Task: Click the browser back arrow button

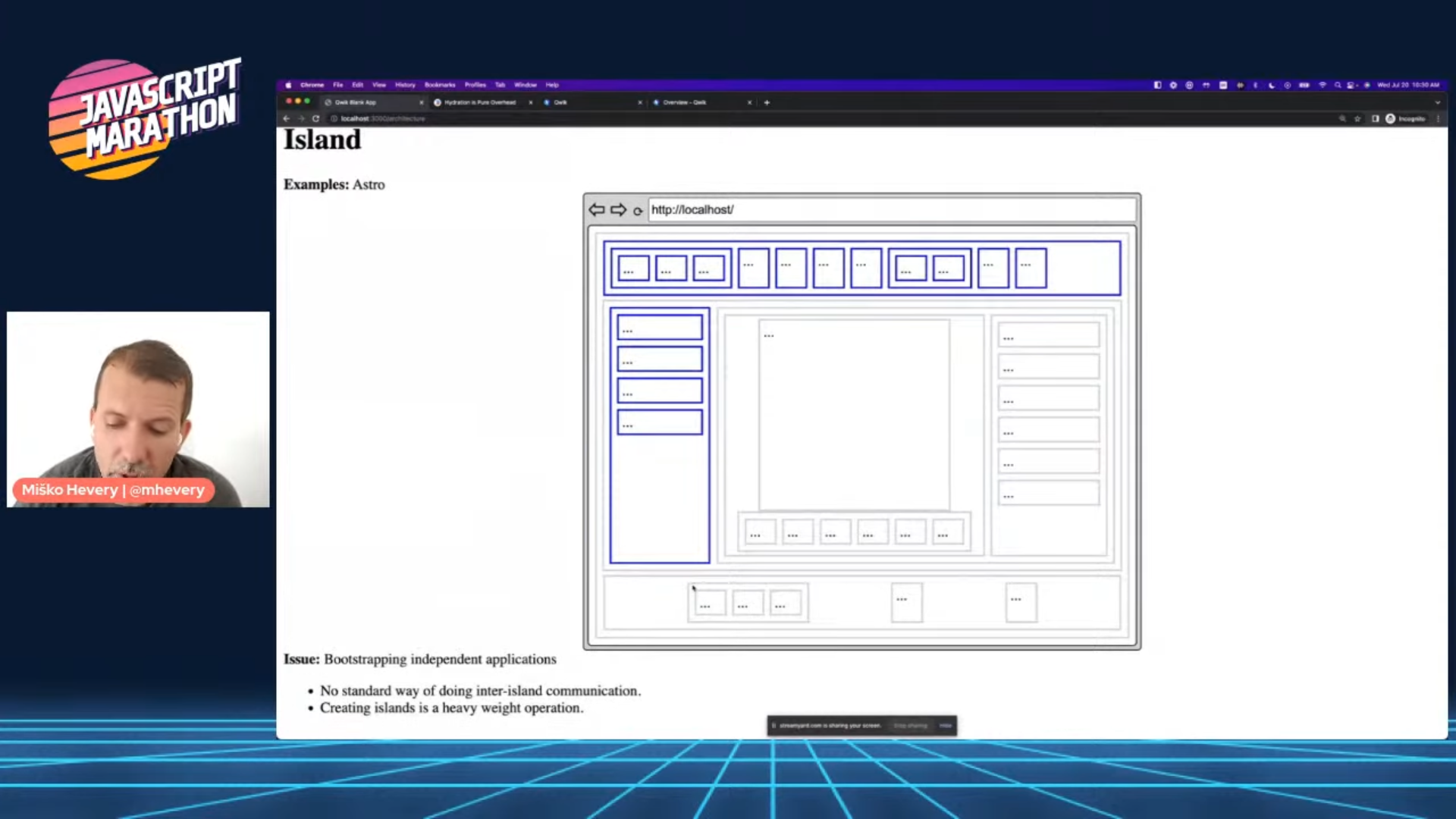Action: 287,118
